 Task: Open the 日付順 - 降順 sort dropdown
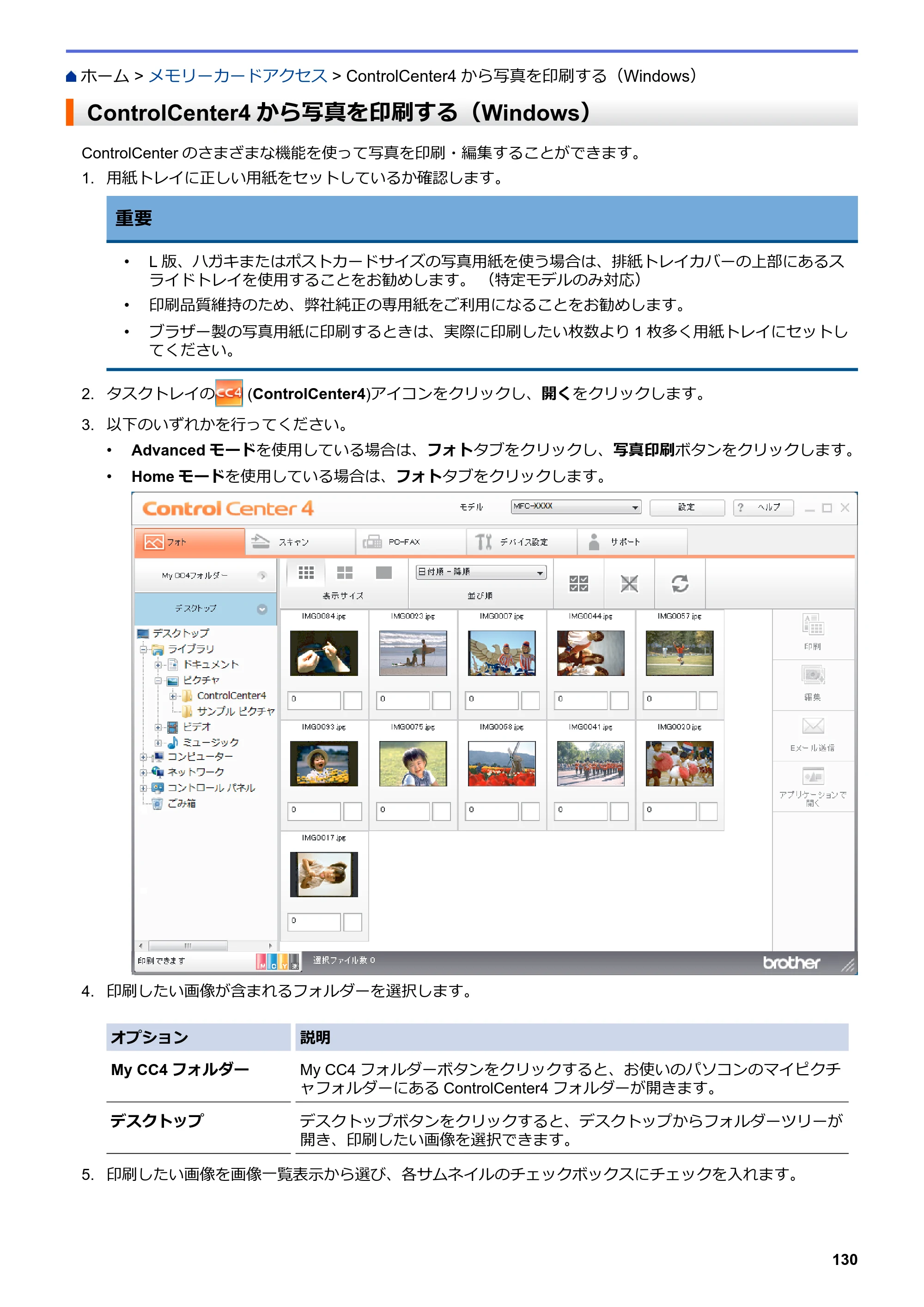481,572
